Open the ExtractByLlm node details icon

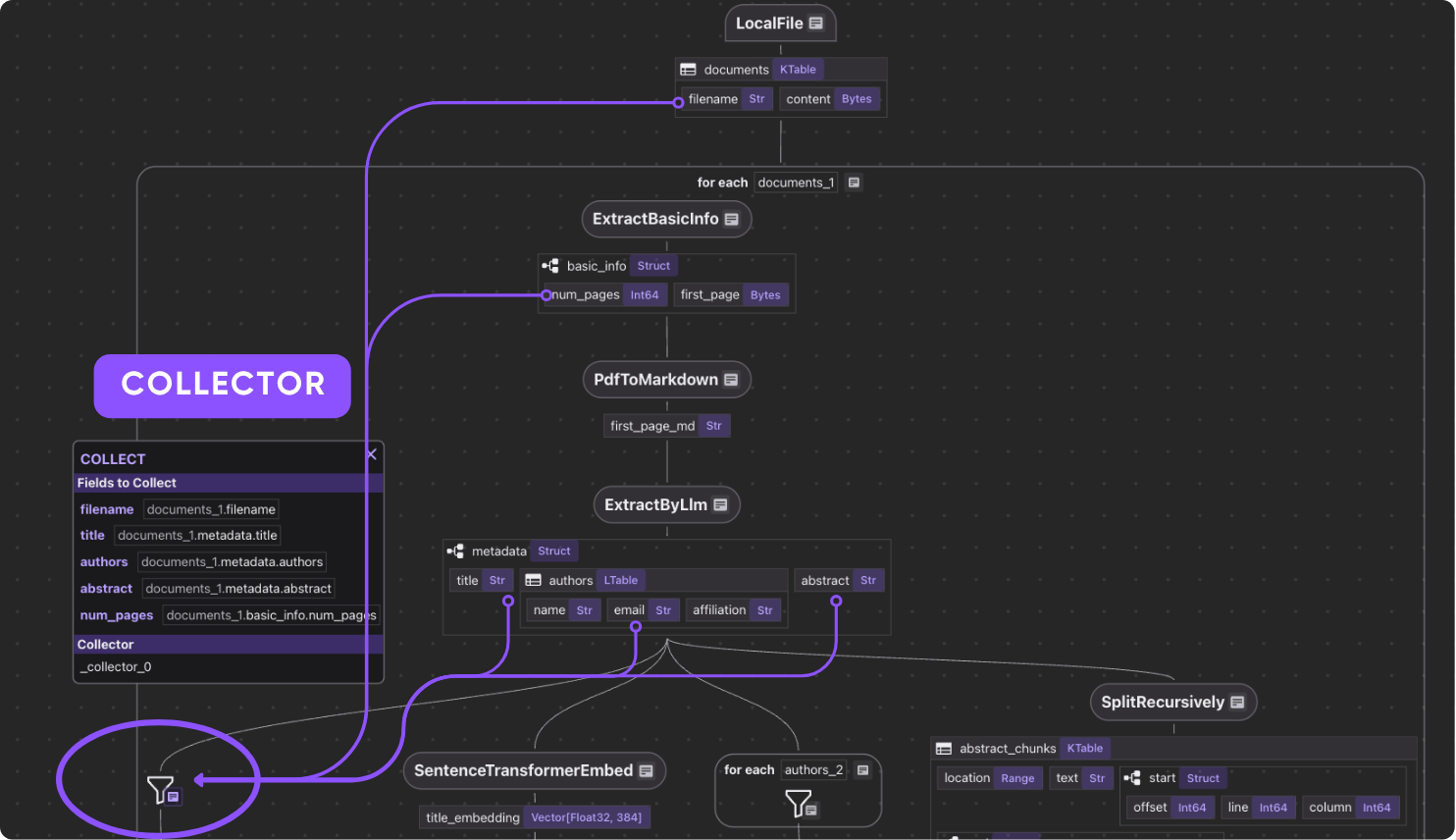pos(720,504)
